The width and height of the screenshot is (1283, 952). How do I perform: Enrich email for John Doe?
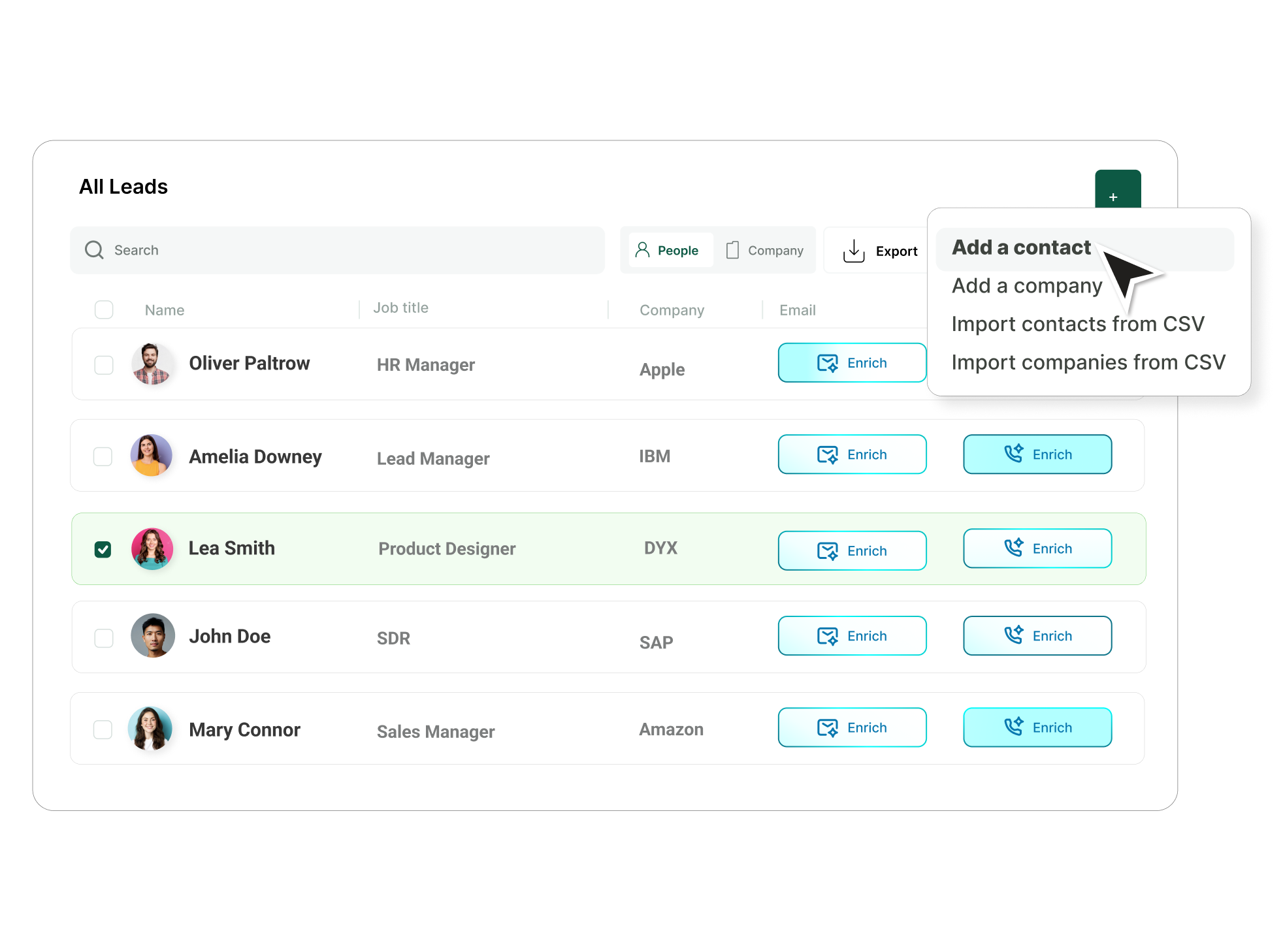pos(851,636)
